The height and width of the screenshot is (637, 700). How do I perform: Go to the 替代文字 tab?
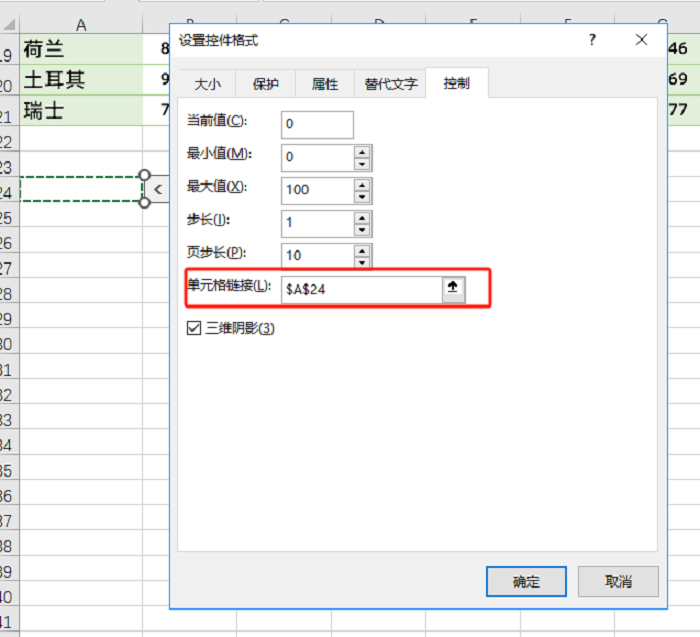(391, 84)
